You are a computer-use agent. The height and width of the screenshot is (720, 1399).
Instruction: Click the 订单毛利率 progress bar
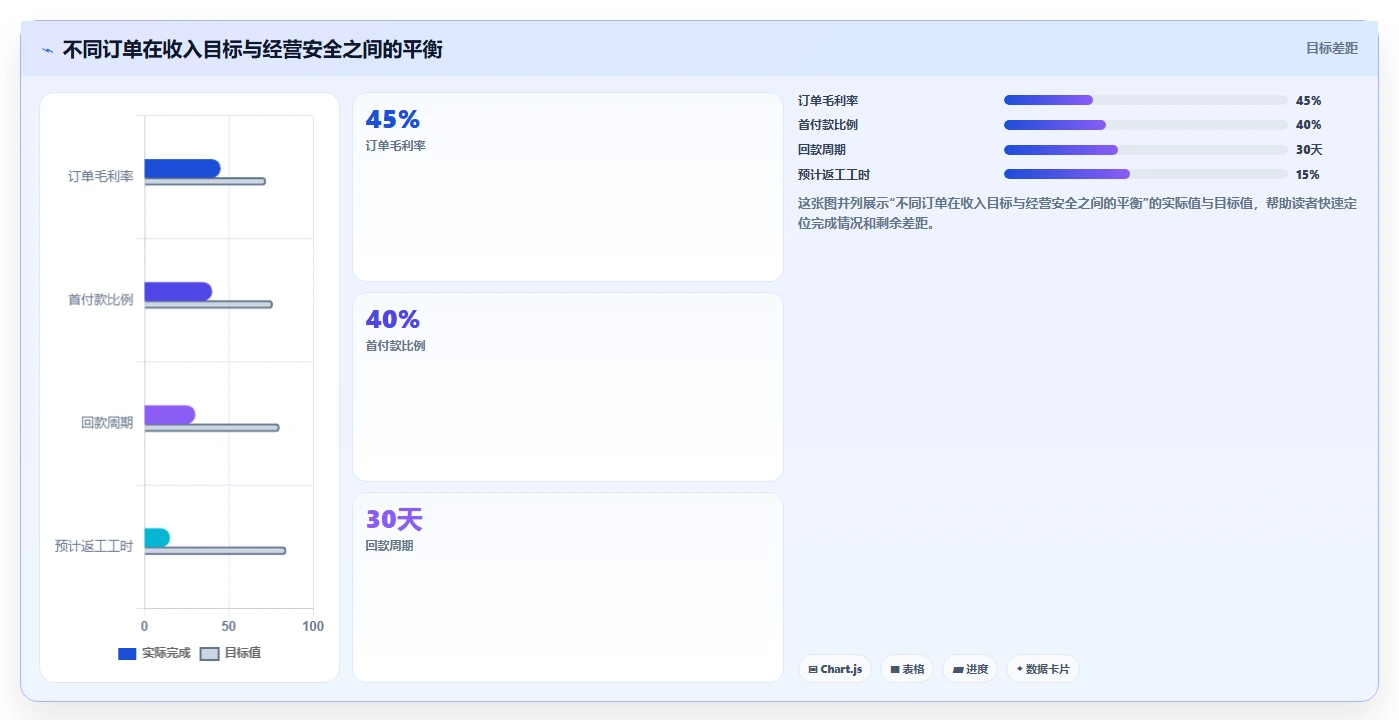pyautogui.click(x=1145, y=100)
